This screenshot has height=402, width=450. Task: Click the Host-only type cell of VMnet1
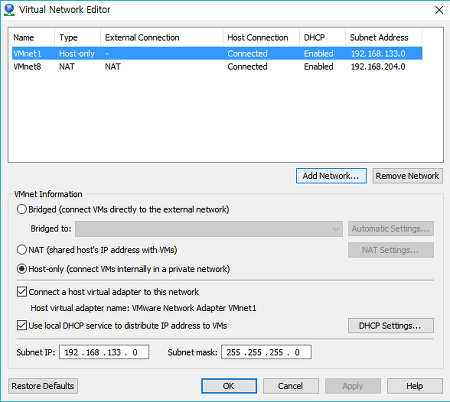click(77, 53)
